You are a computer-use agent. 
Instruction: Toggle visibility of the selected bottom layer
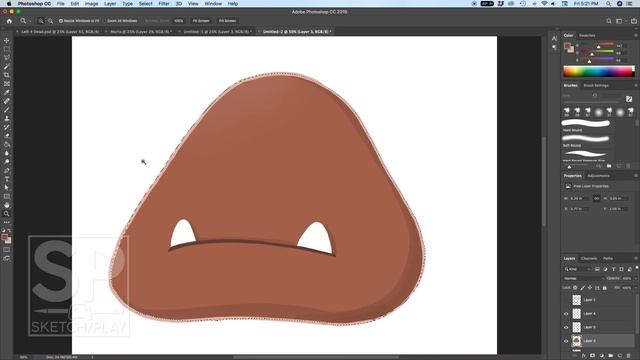(x=566, y=341)
